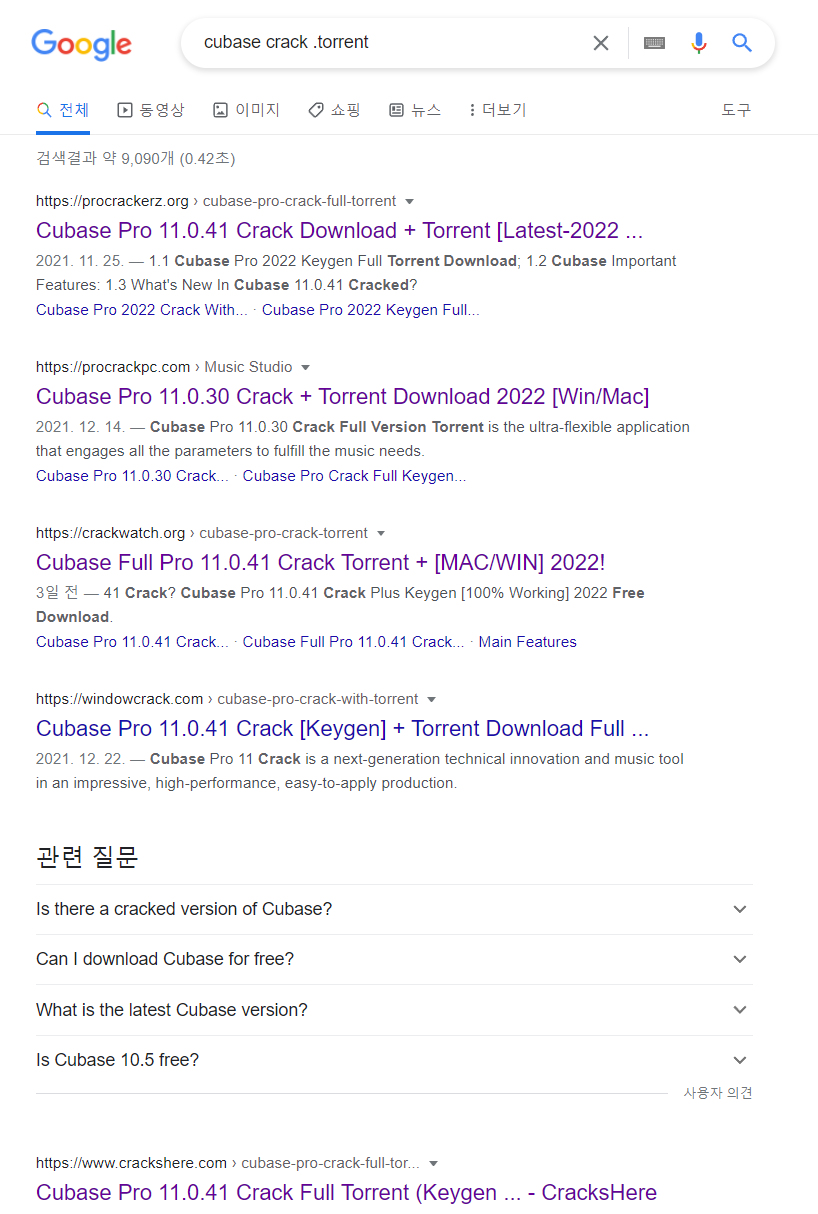
Task: Follow the 'Main Features' sitelink
Action: click(527, 642)
